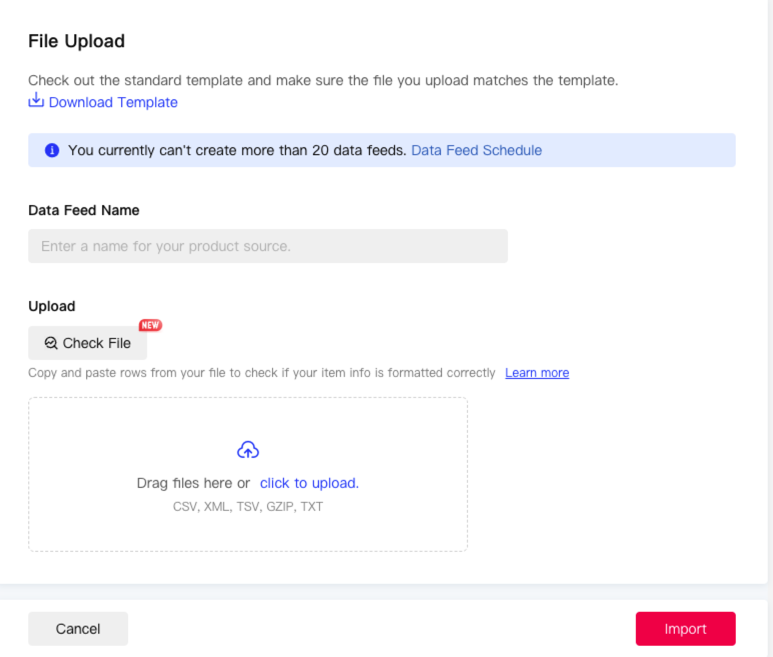Click the CSV, XML, TSV, GZIP, TXT formats text
This screenshot has height=657, width=773.
coord(248,507)
